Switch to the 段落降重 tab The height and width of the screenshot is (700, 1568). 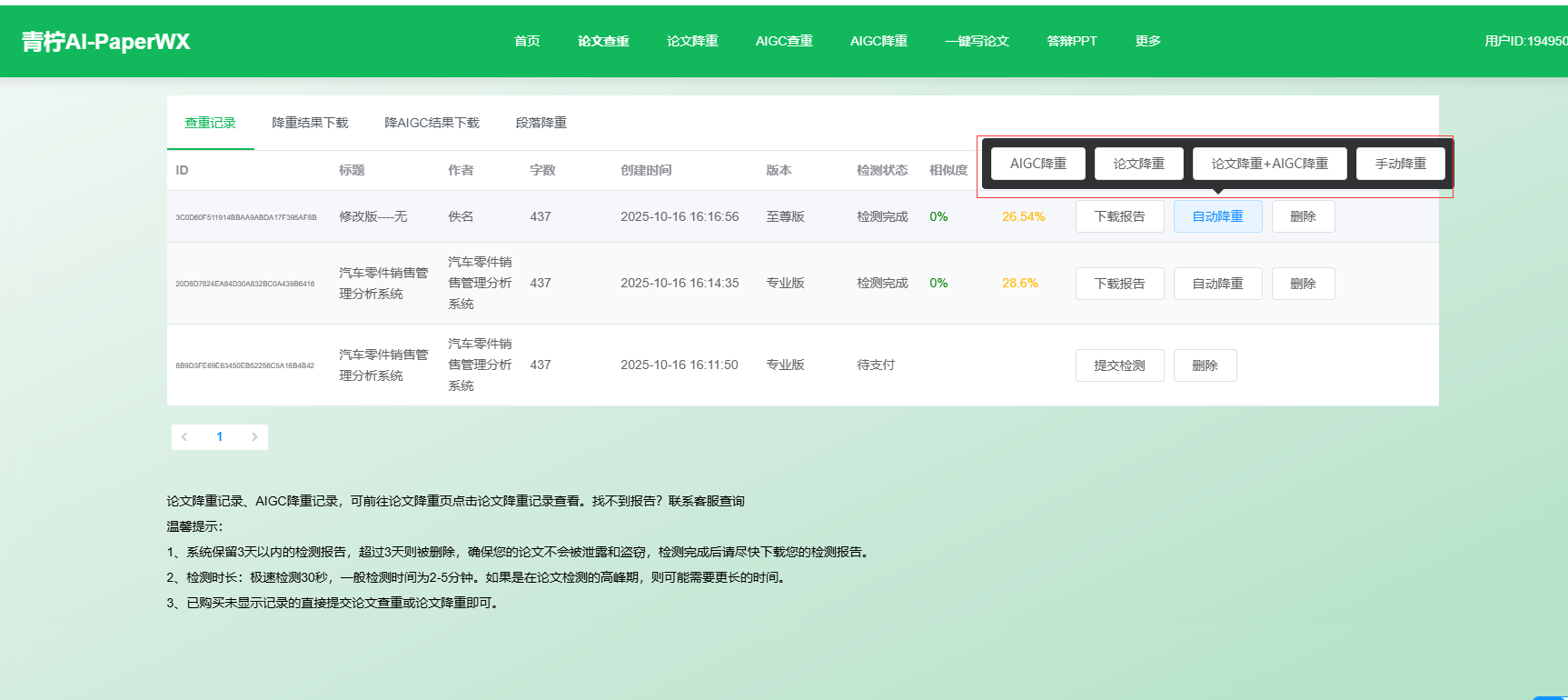pos(541,123)
